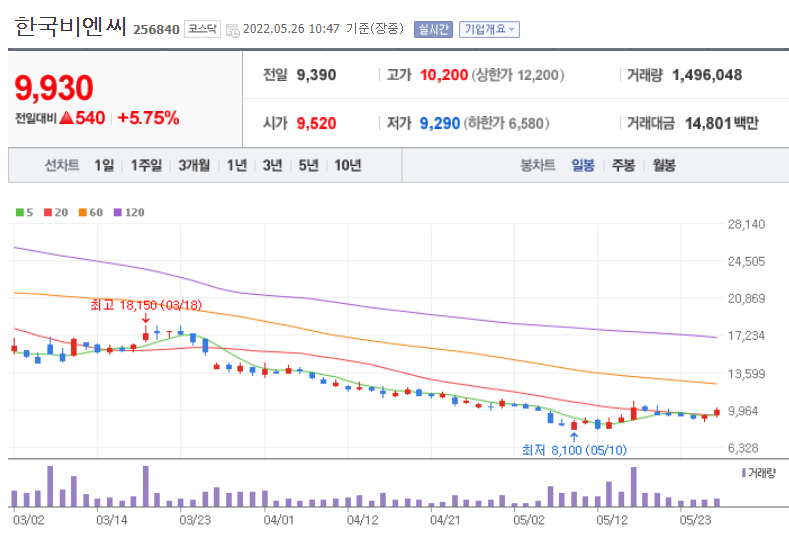789x536 pixels.
Task: Select the 주봉 weekly candle chart
Action: tap(623, 165)
